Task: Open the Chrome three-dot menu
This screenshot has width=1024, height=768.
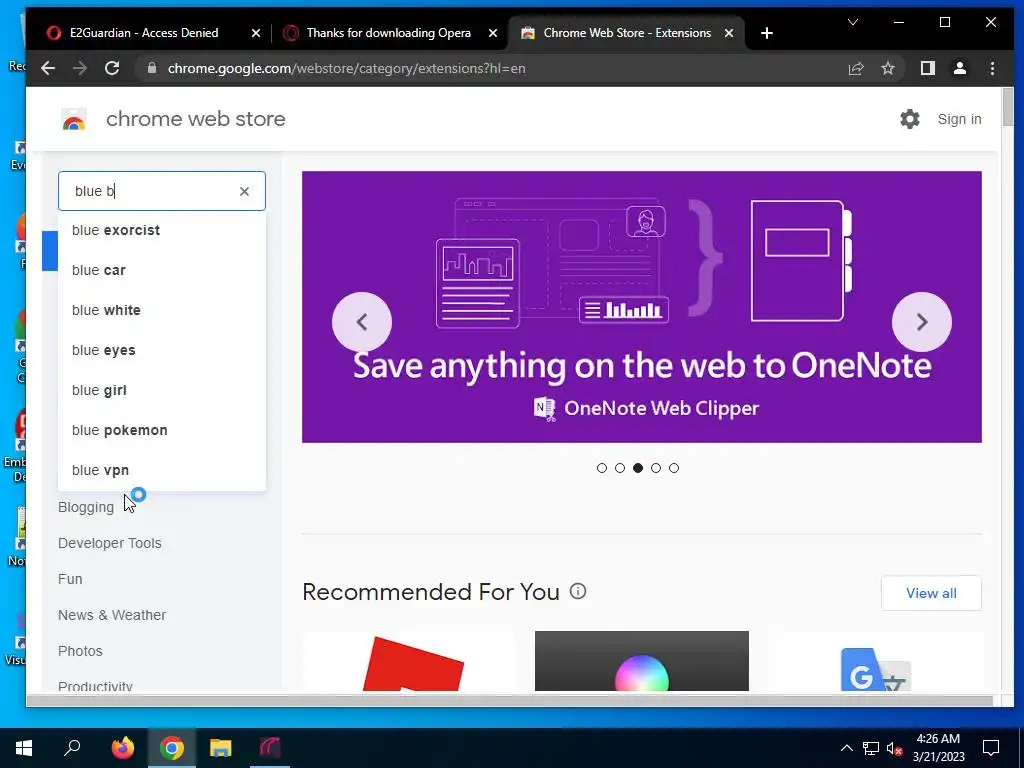Action: click(x=992, y=68)
